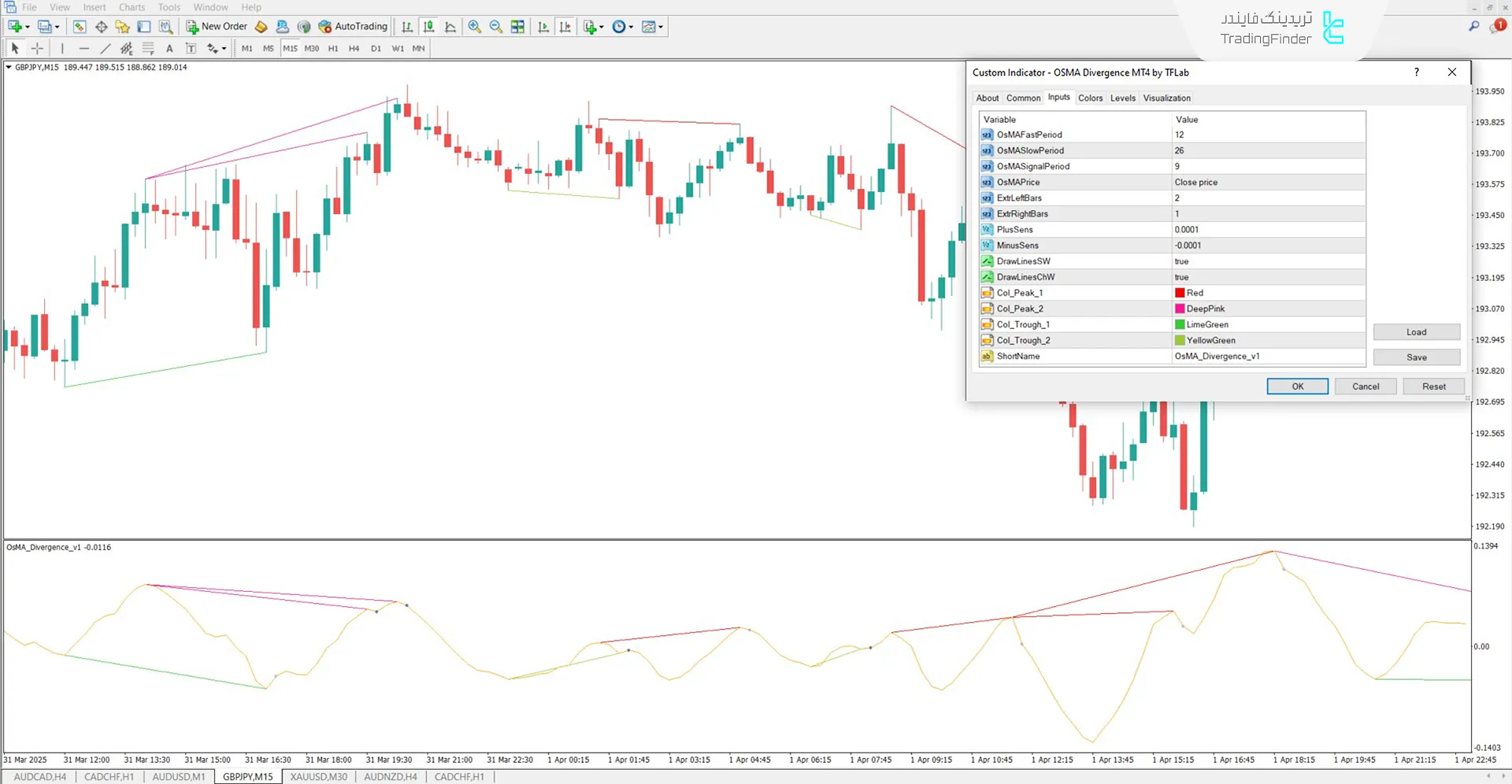
Task: Click the Fibonacci Retracement tool icon
Action: tap(148, 48)
